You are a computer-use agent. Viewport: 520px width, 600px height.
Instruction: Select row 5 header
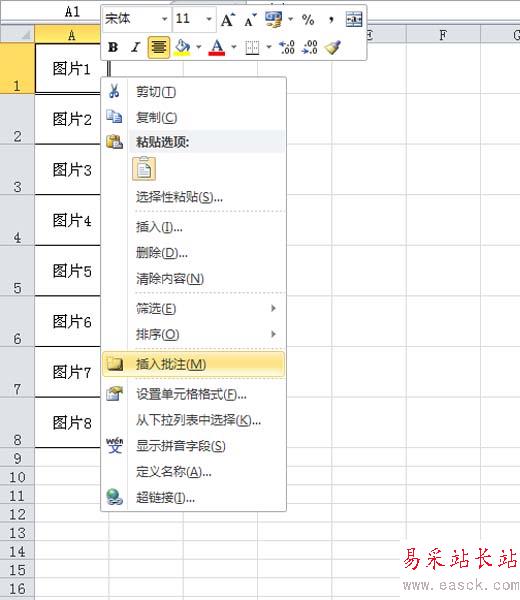[17, 271]
